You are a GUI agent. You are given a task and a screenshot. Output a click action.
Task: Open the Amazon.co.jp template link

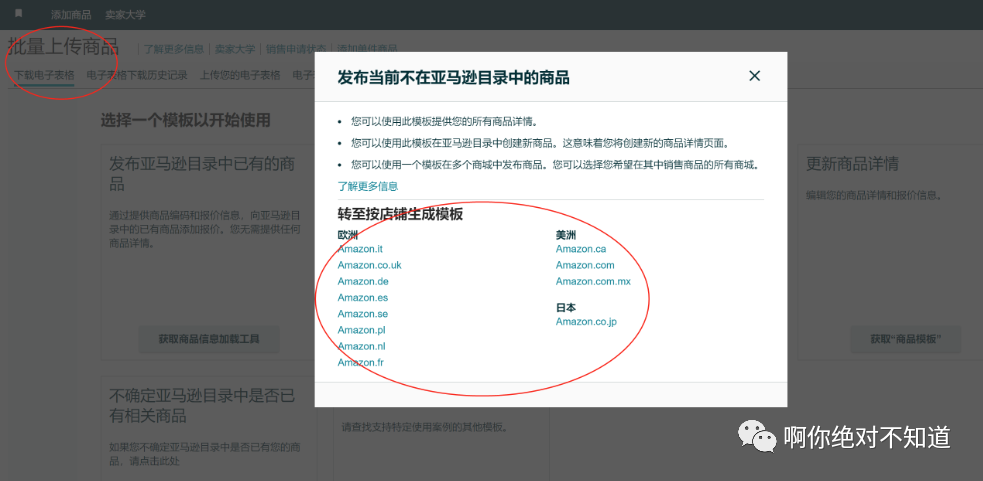[x=586, y=322]
